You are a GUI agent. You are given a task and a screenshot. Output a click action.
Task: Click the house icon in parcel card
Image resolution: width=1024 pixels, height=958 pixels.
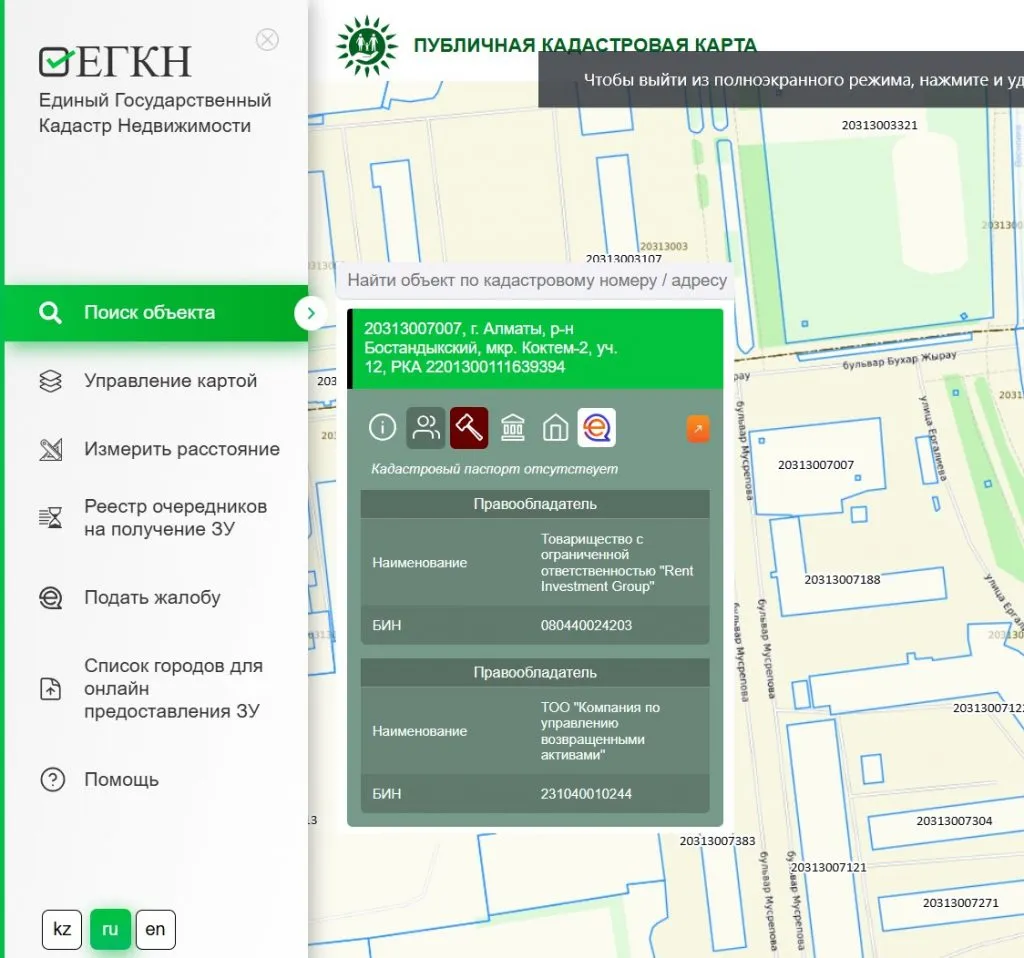click(555, 428)
